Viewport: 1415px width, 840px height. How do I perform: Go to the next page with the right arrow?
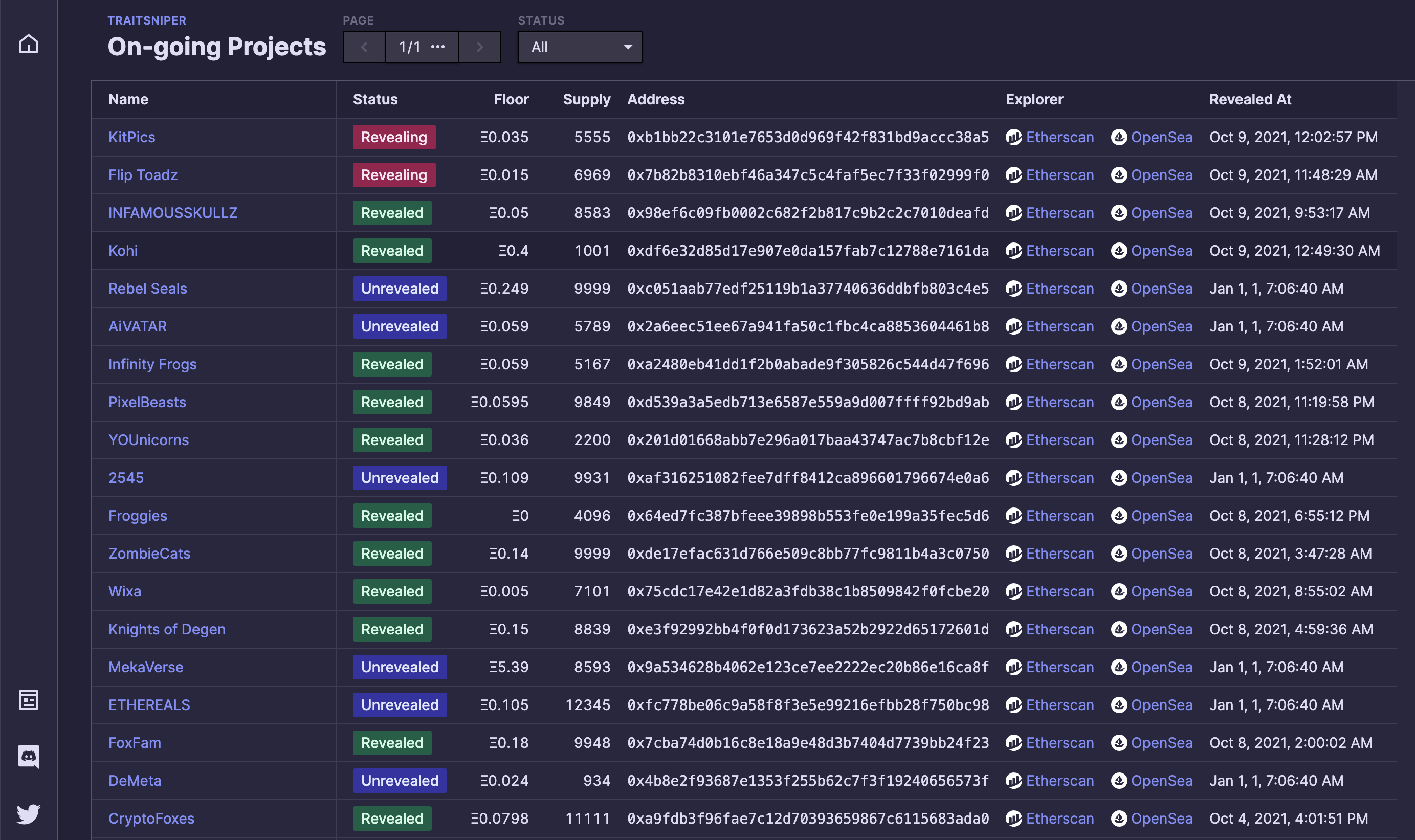click(x=479, y=47)
